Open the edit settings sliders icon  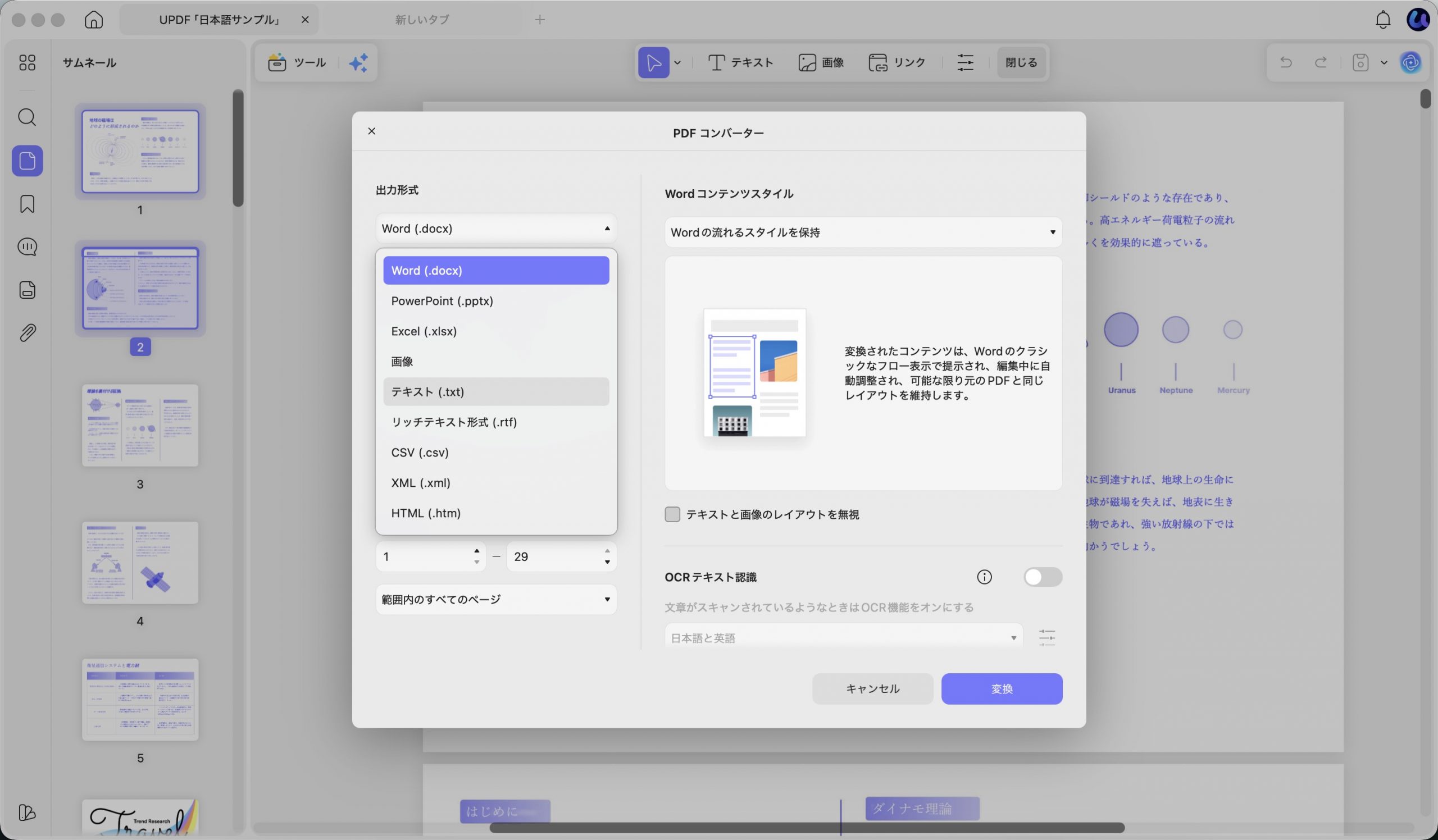965,62
